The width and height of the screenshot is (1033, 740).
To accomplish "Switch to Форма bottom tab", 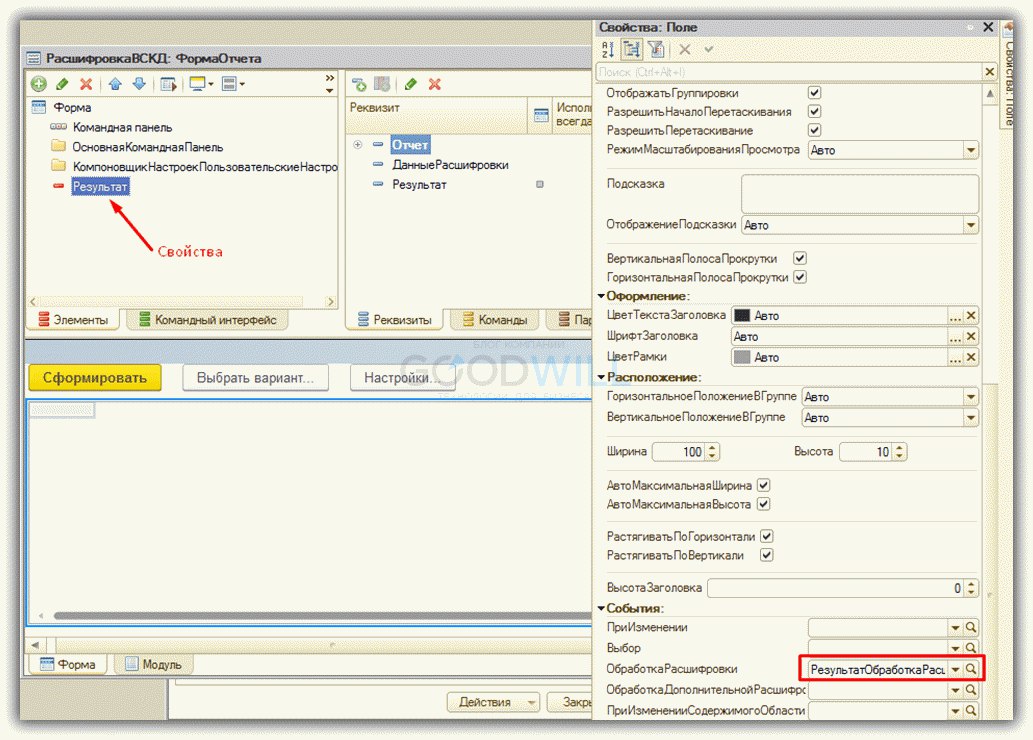I will (68, 664).
